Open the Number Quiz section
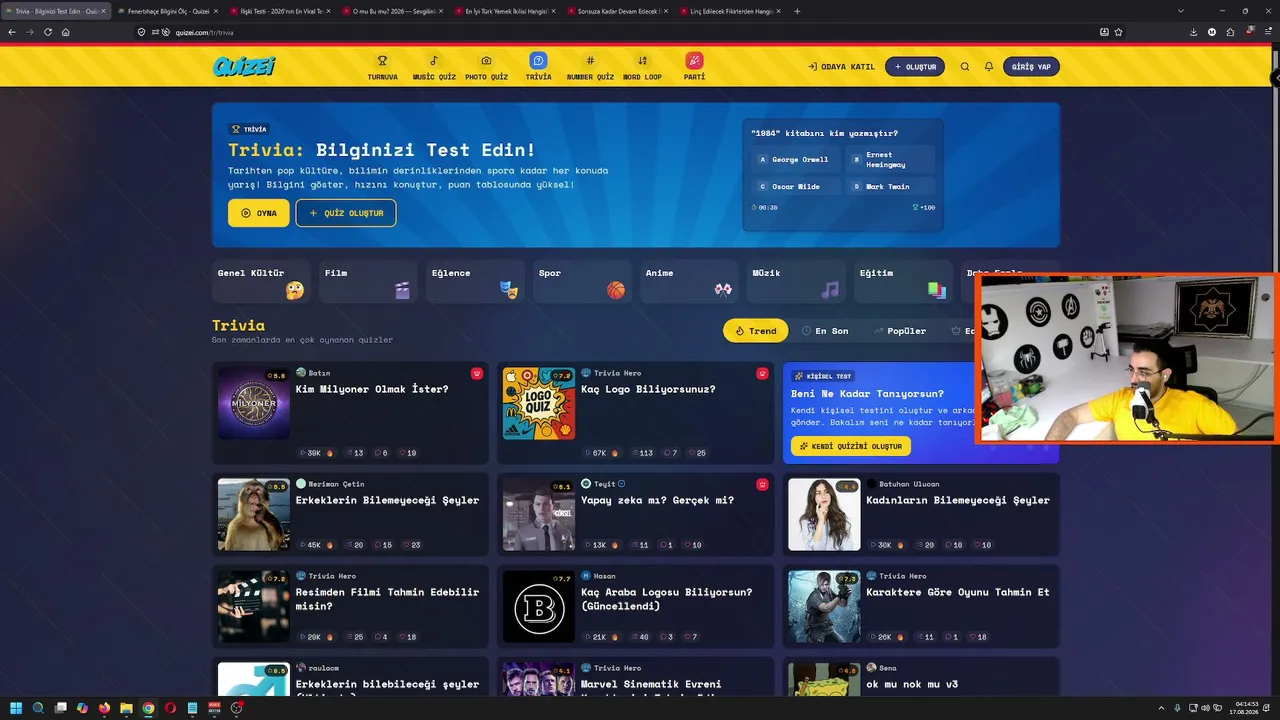Viewport: 1280px width, 720px height. pyautogui.click(x=590, y=67)
